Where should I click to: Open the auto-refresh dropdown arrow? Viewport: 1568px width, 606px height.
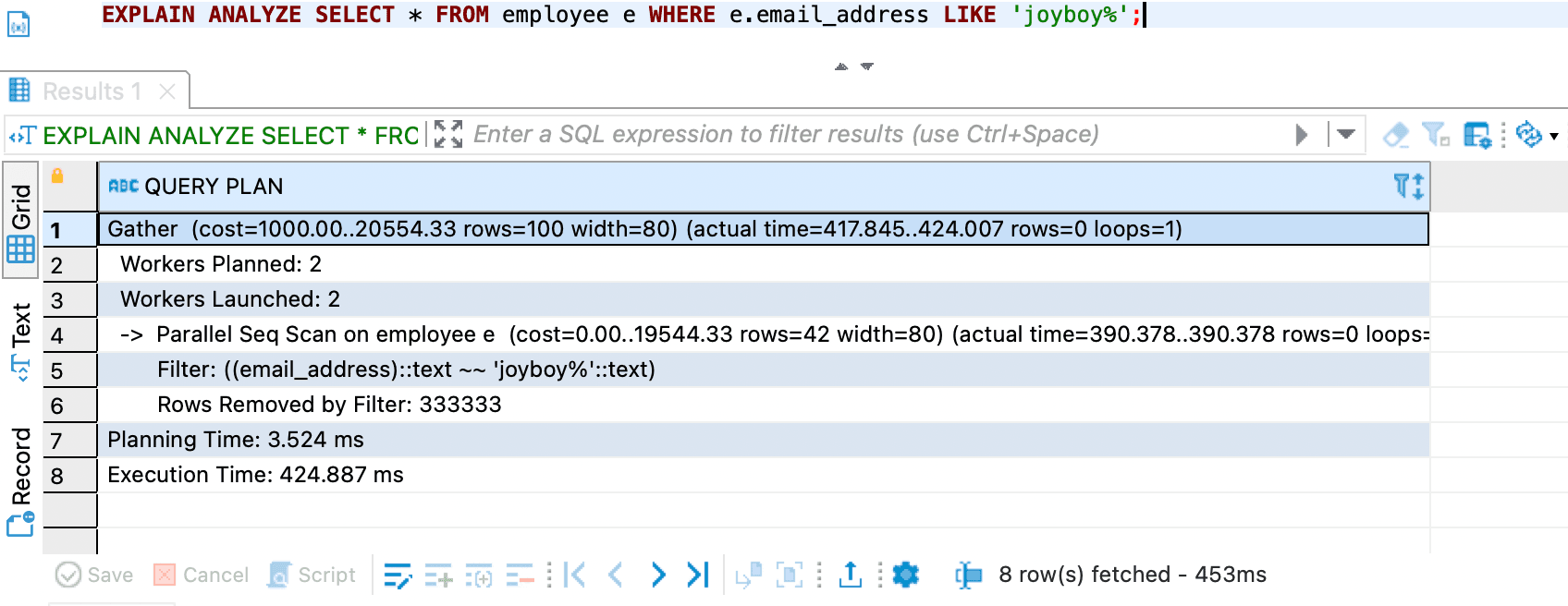click(x=1554, y=136)
